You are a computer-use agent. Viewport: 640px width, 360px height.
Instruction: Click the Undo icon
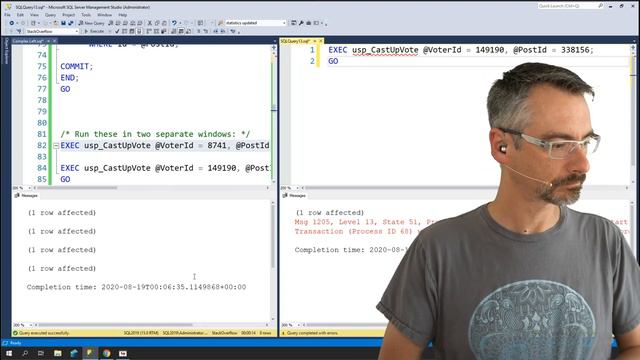(x=174, y=23)
